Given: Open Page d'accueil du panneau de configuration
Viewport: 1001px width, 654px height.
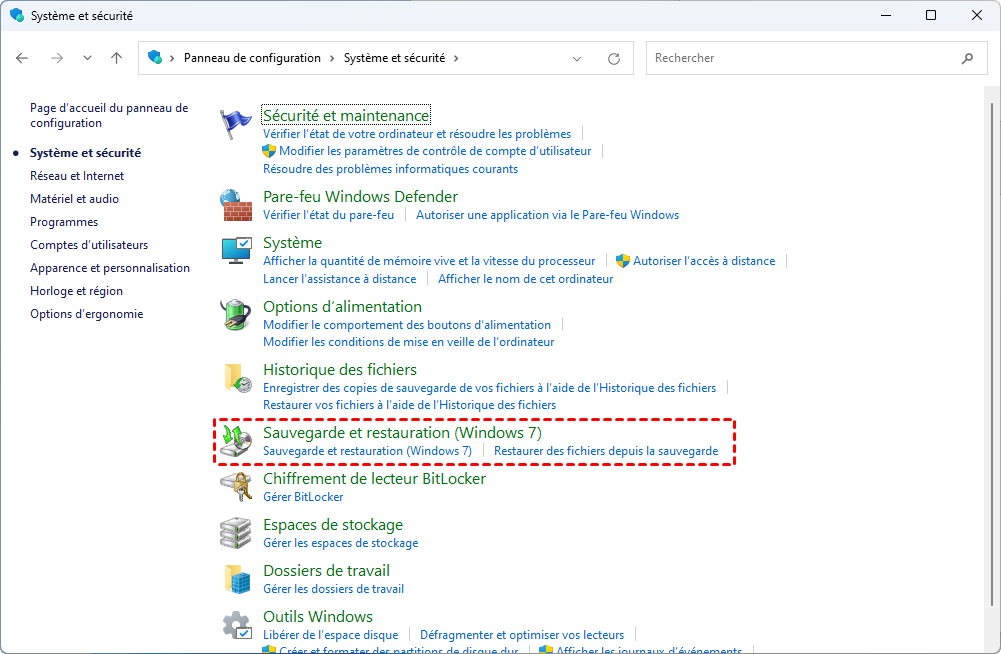Looking at the screenshot, I should point(109,116).
